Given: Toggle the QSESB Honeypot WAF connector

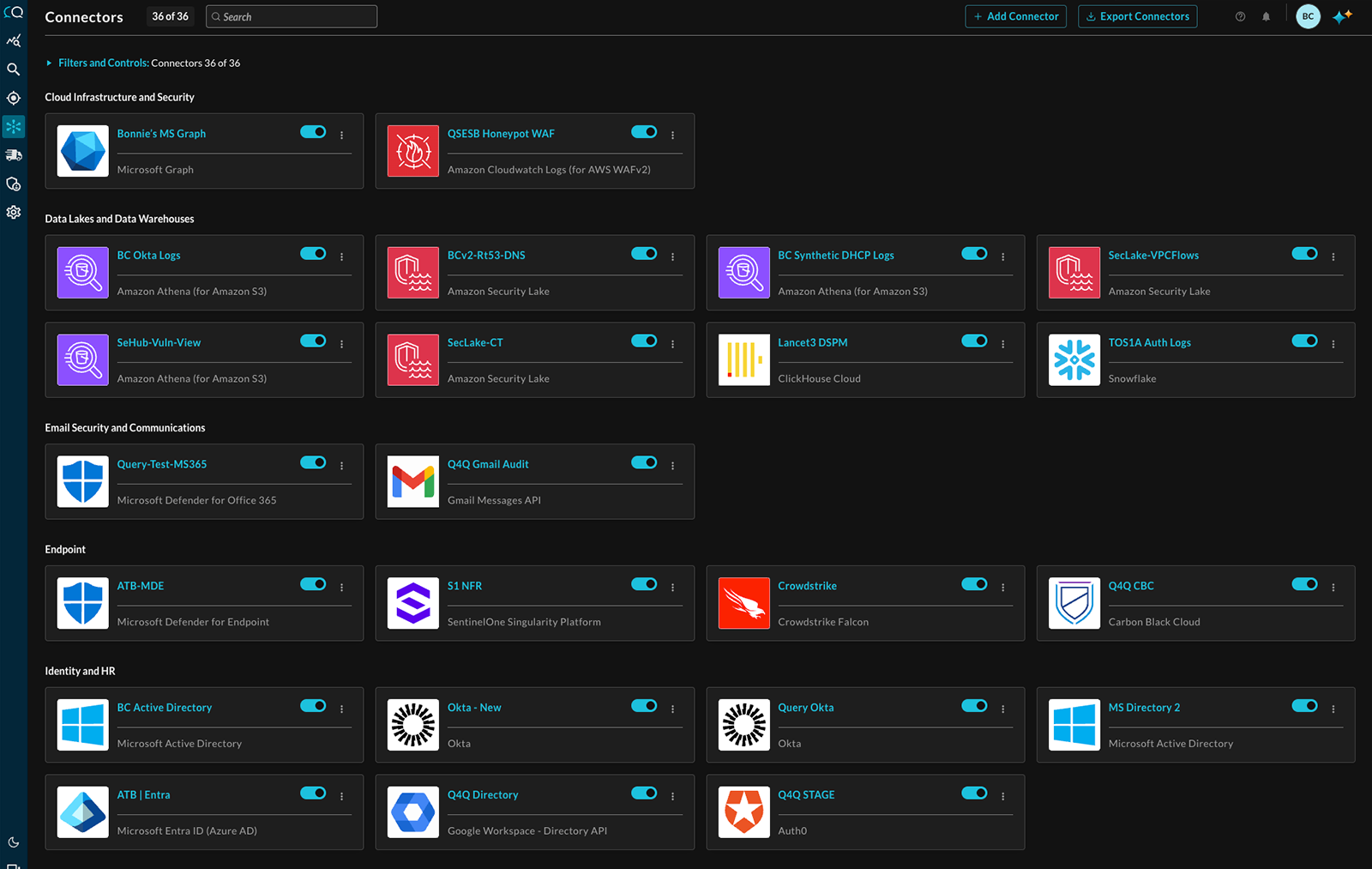Looking at the screenshot, I should 644,132.
